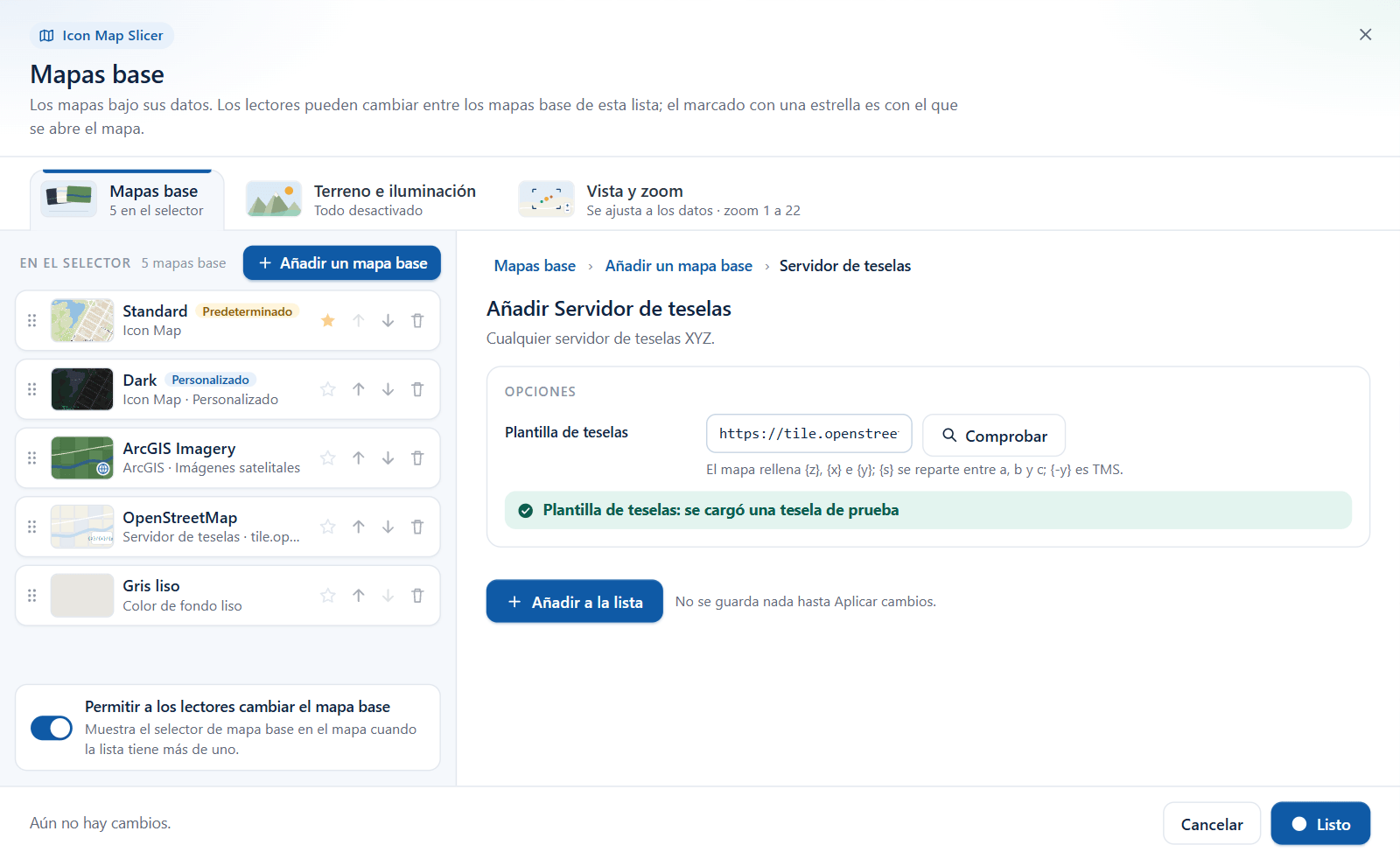The height and width of the screenshot is (859, 1400).
Task: Remove ArcGIS Imagery using trash icon
Action: click(417, 457)
